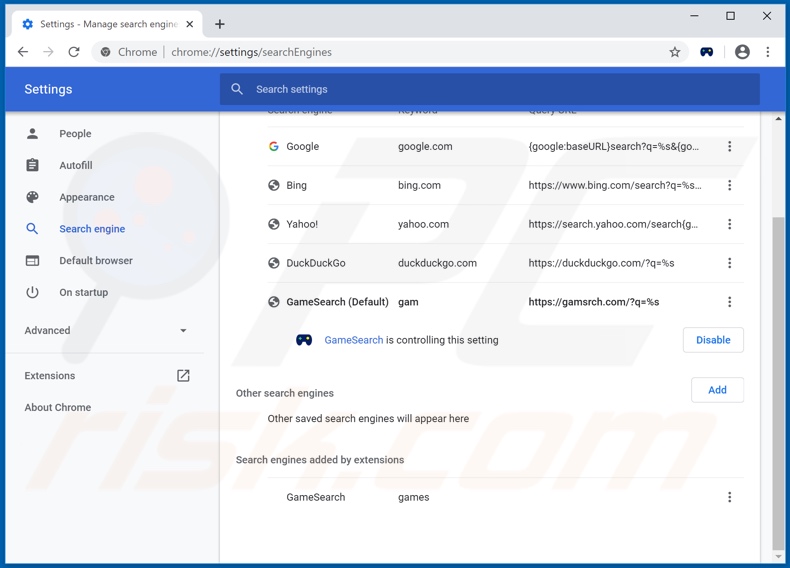
Task: Click the Settings header title
Action: pos(48,89)
